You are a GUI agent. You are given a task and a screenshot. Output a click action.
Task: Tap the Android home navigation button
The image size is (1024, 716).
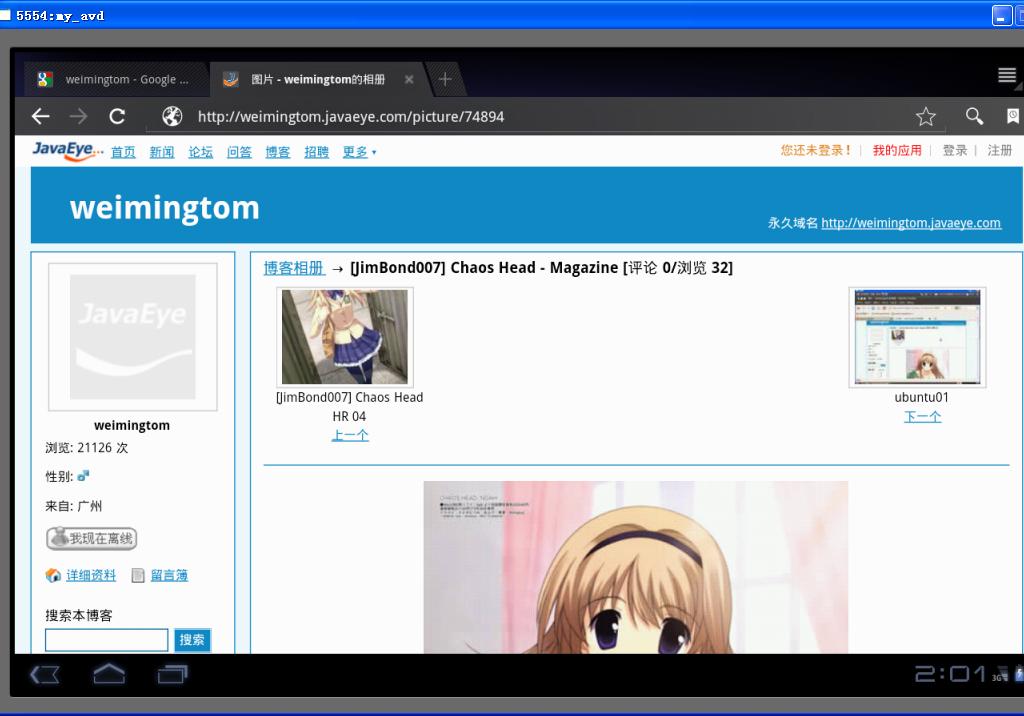coord(109,674)
